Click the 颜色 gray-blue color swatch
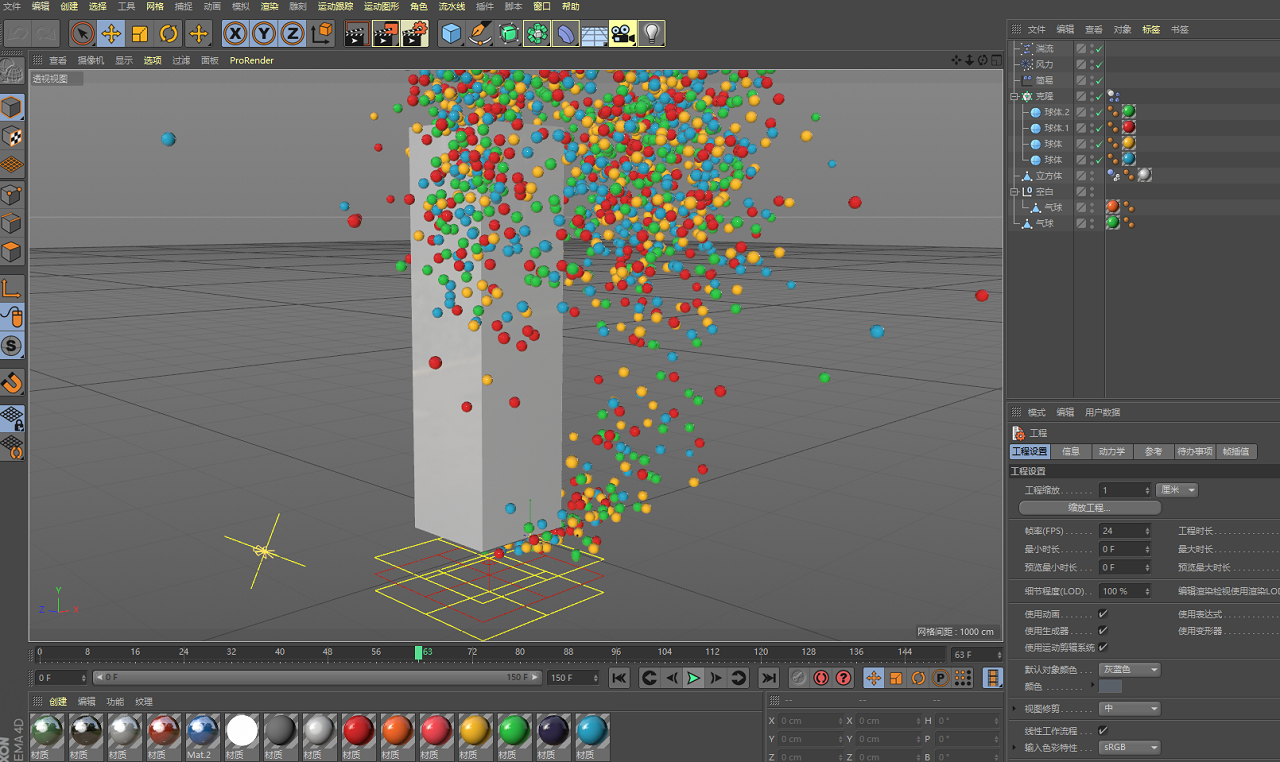1280x762 pixels. [1110, 687]
